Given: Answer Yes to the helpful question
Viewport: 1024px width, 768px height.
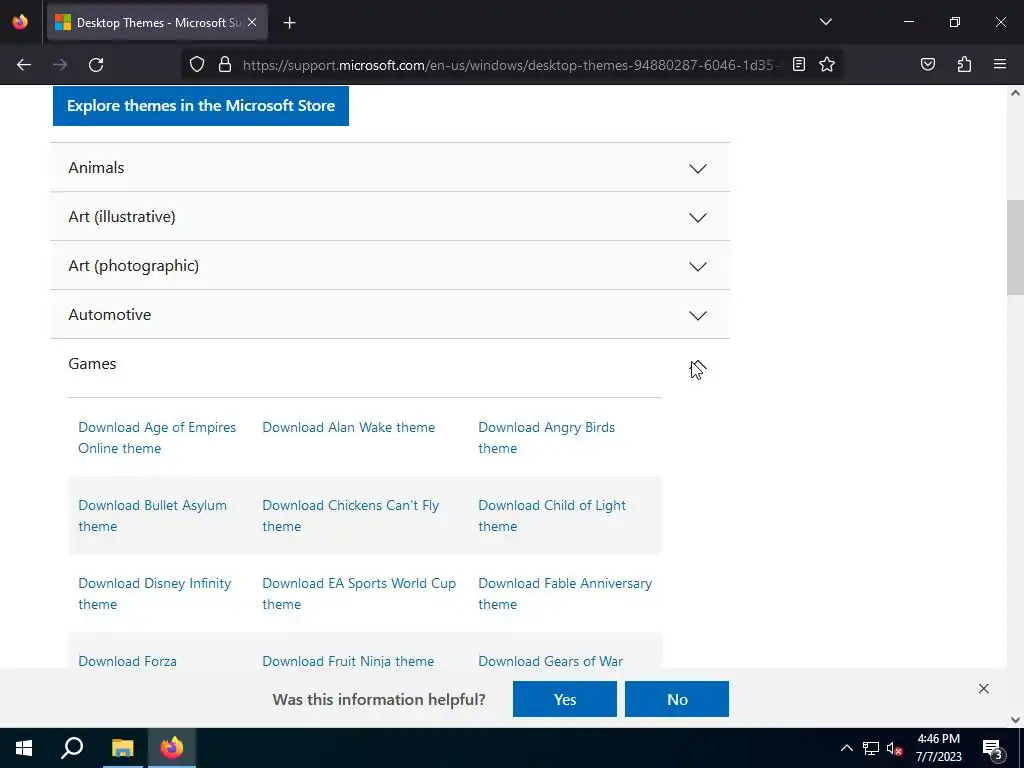Looking at the screenshot, I should [x=564, y=699].
